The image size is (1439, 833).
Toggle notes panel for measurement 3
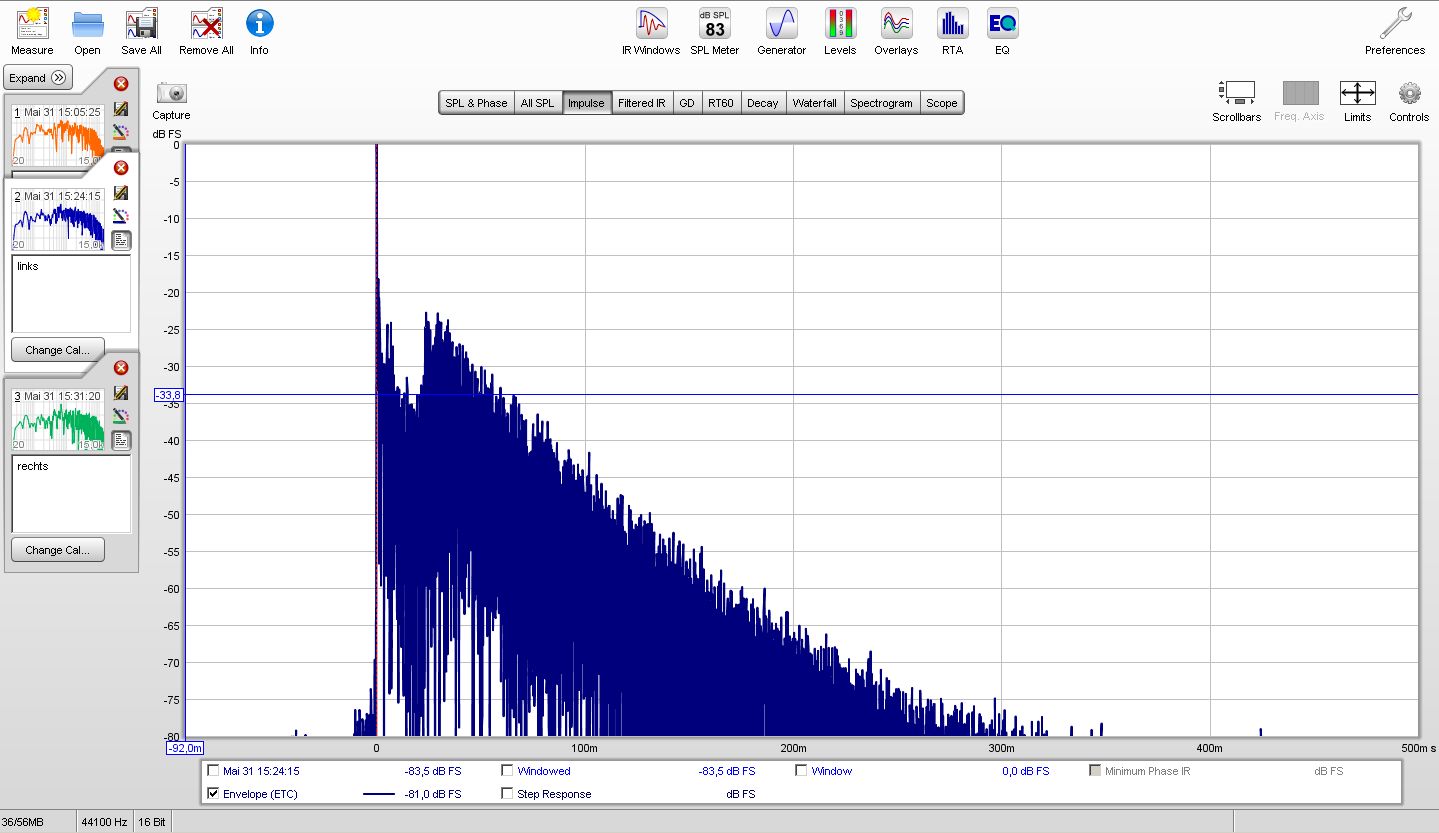click(x=121, y=440)
